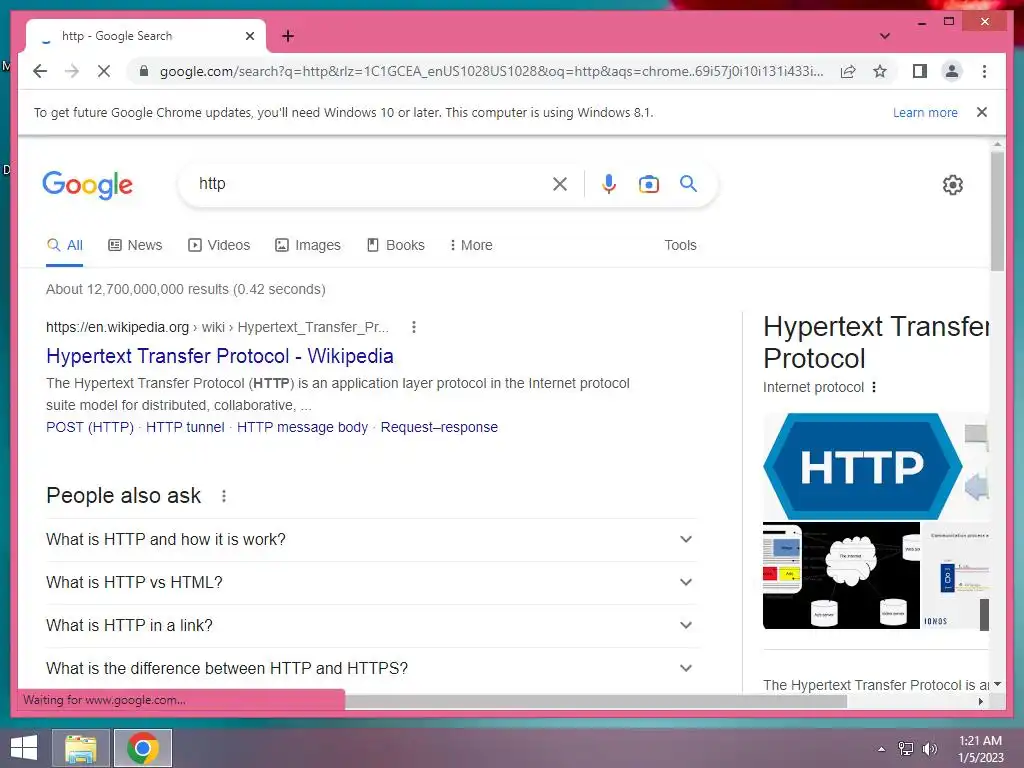Open the POST (HTTP) sitelink

[89, 427]
